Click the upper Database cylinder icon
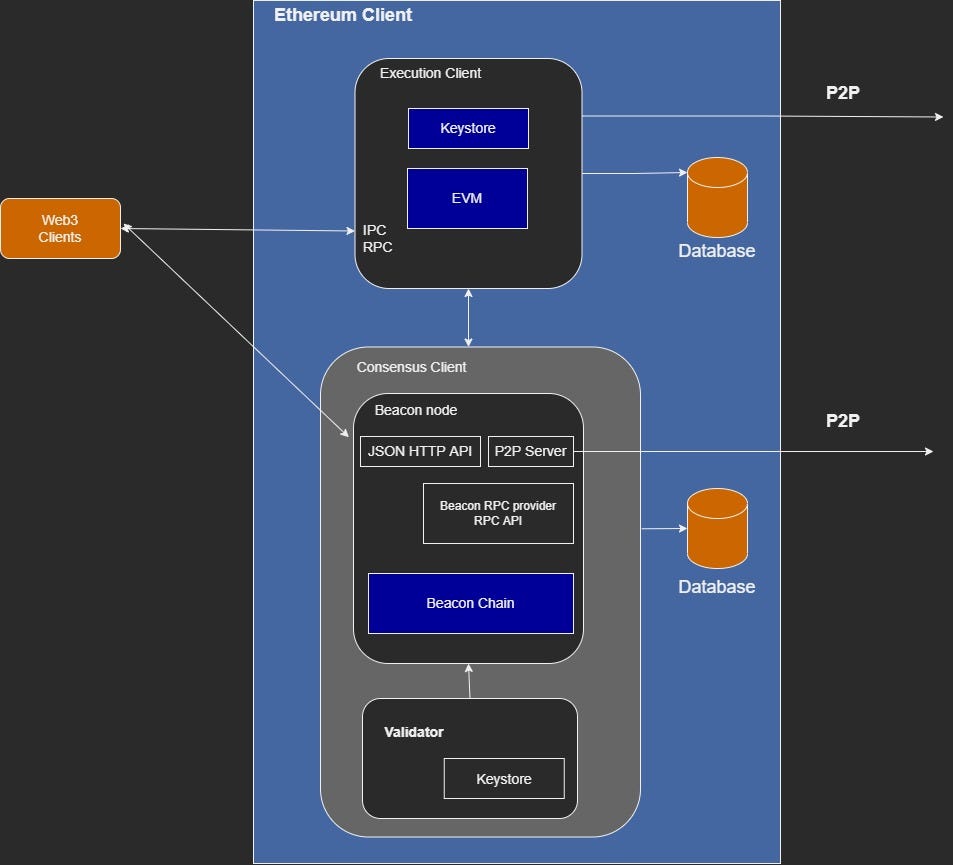953x865 pixels. coord(717,198)
